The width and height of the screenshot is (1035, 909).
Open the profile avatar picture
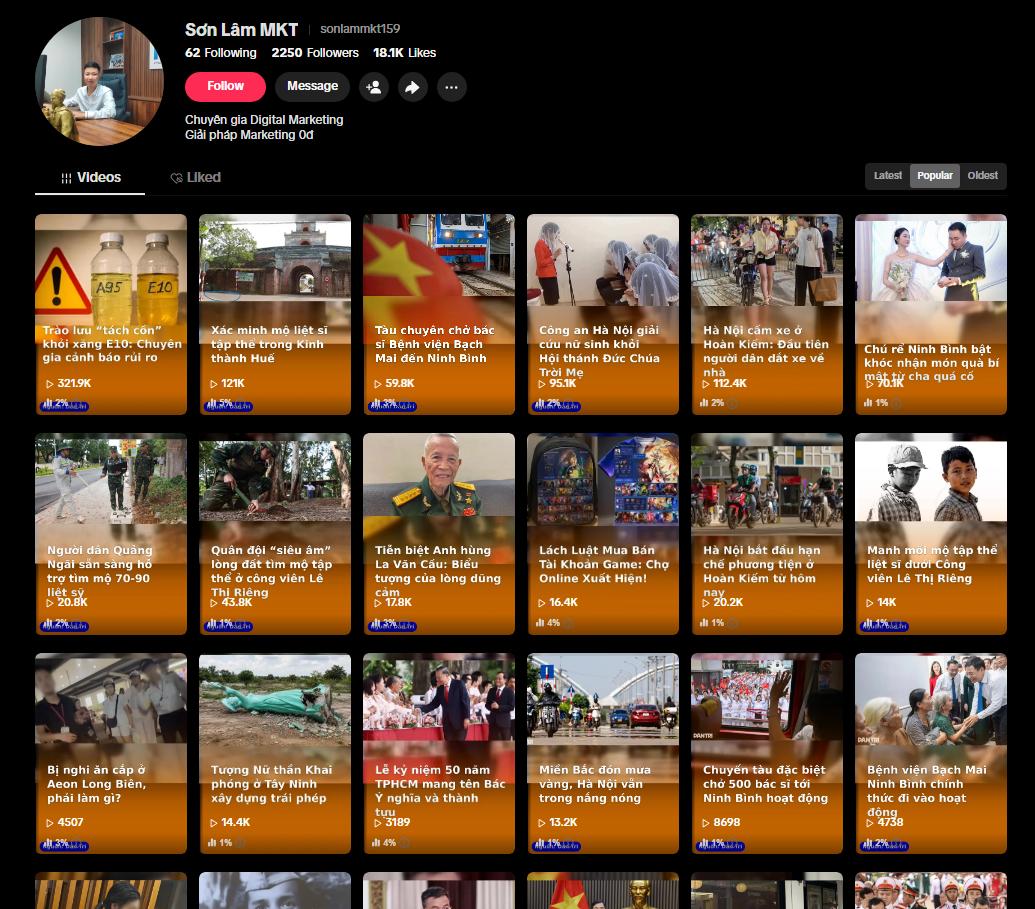click(99, 81)
